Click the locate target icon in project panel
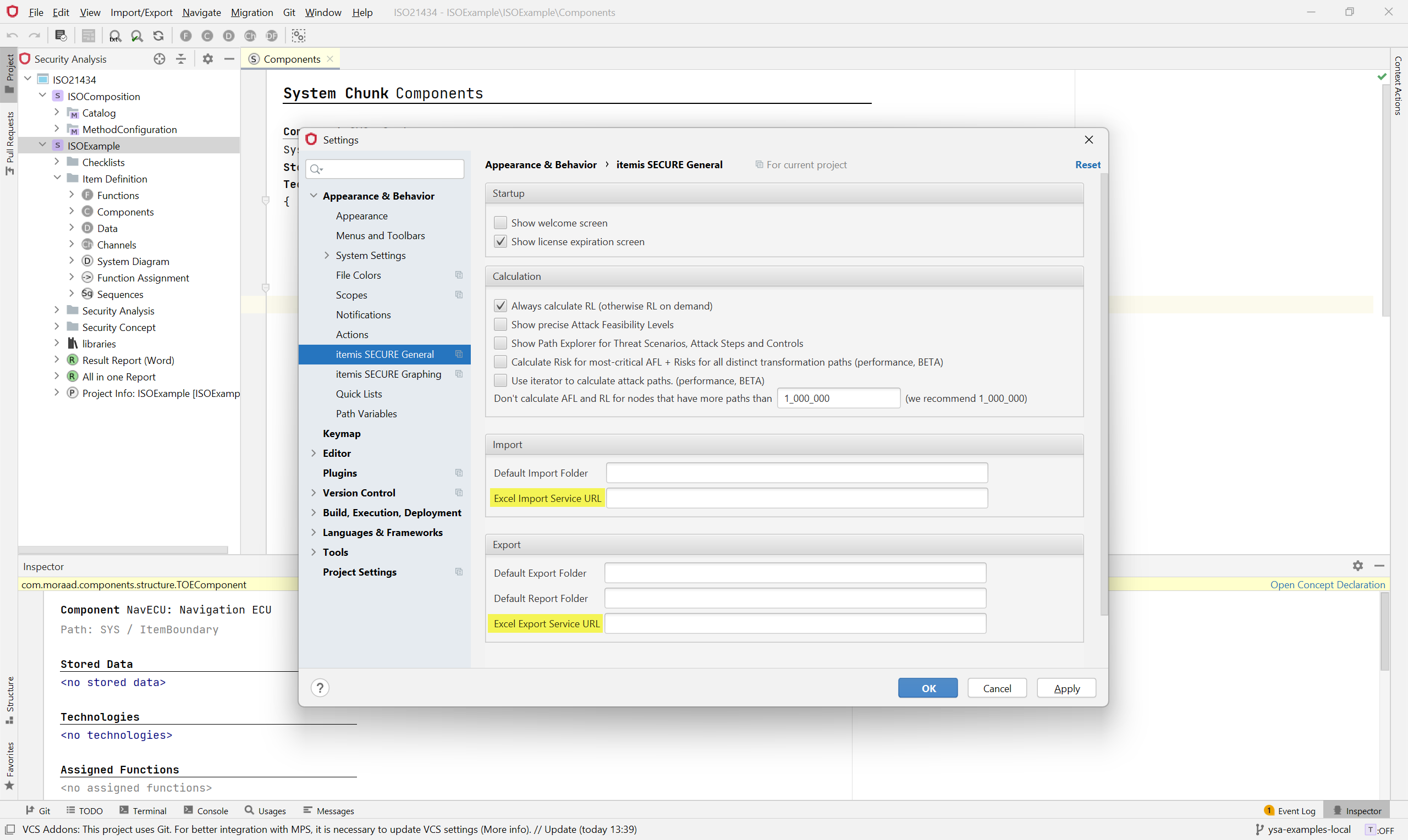The image size is (1408, 840). click(159, 59)
